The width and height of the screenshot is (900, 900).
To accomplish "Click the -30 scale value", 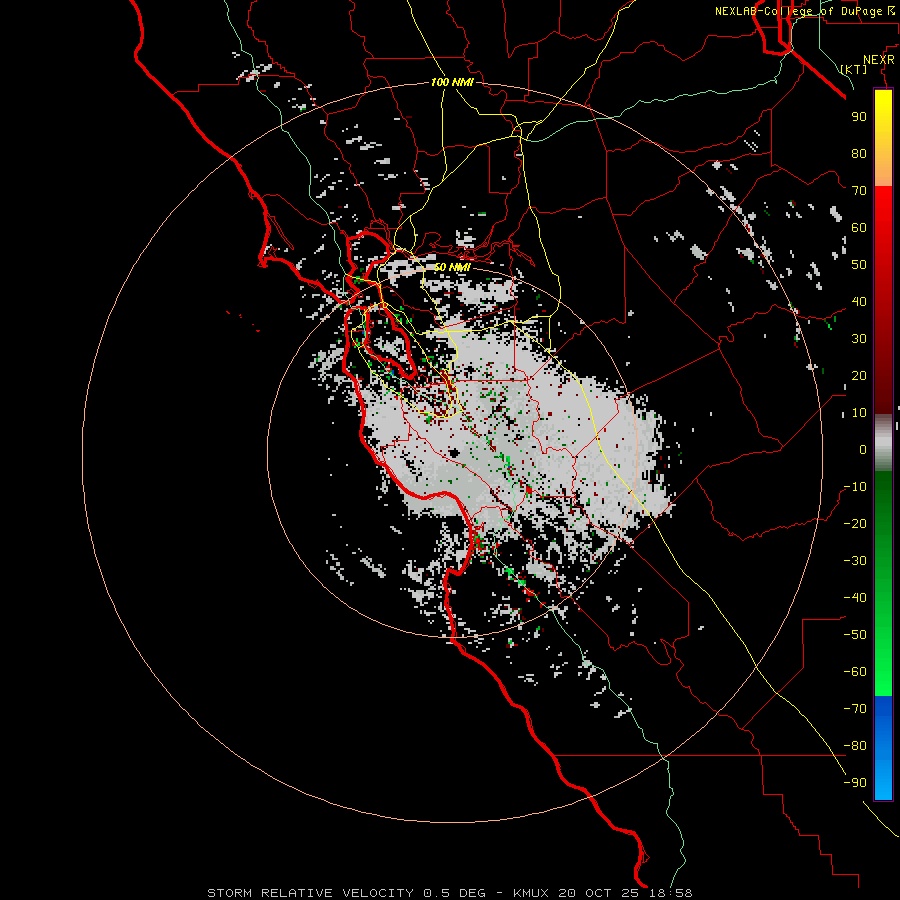I will 855,561.
